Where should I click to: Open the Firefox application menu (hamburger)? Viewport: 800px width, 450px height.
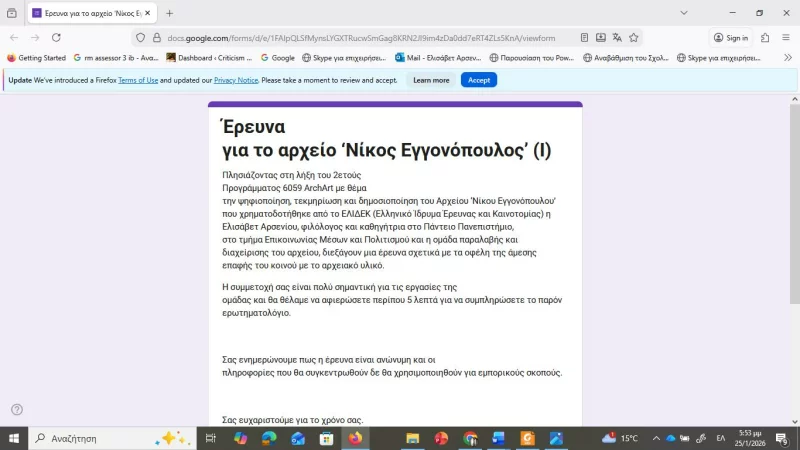786,38
